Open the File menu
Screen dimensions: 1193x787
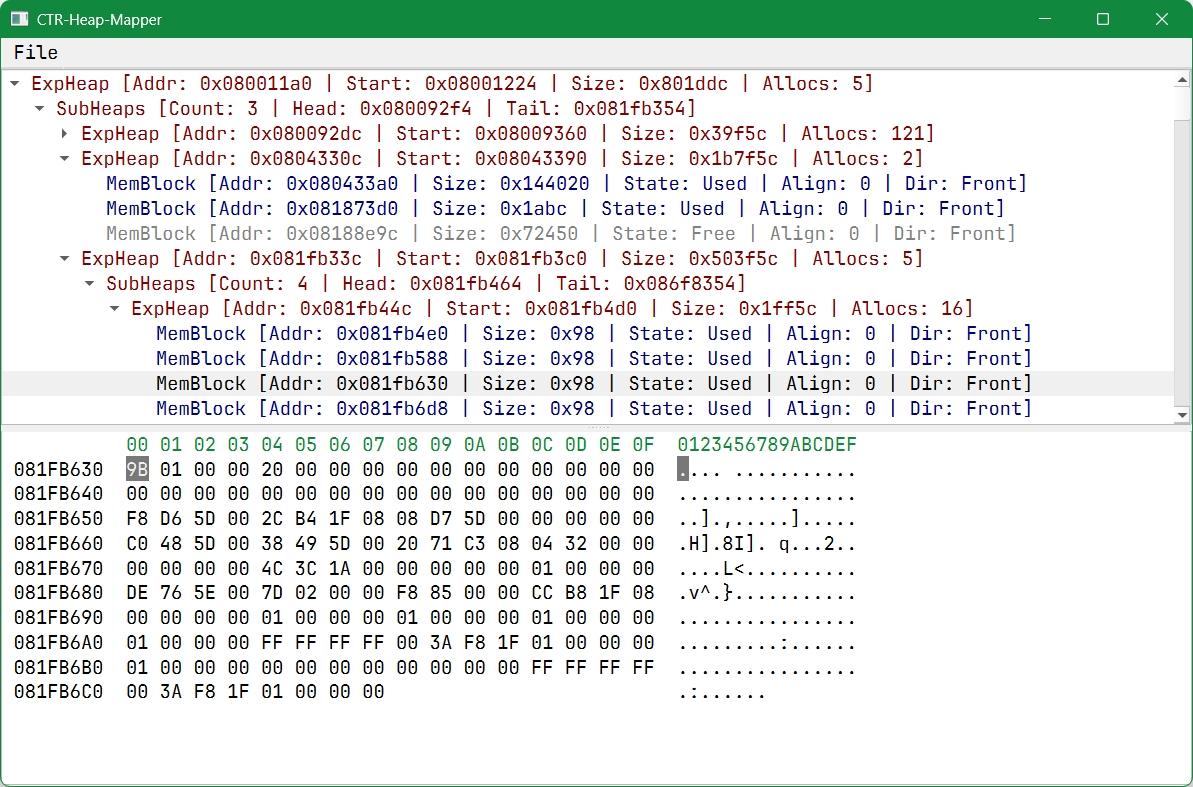(36, 53)
